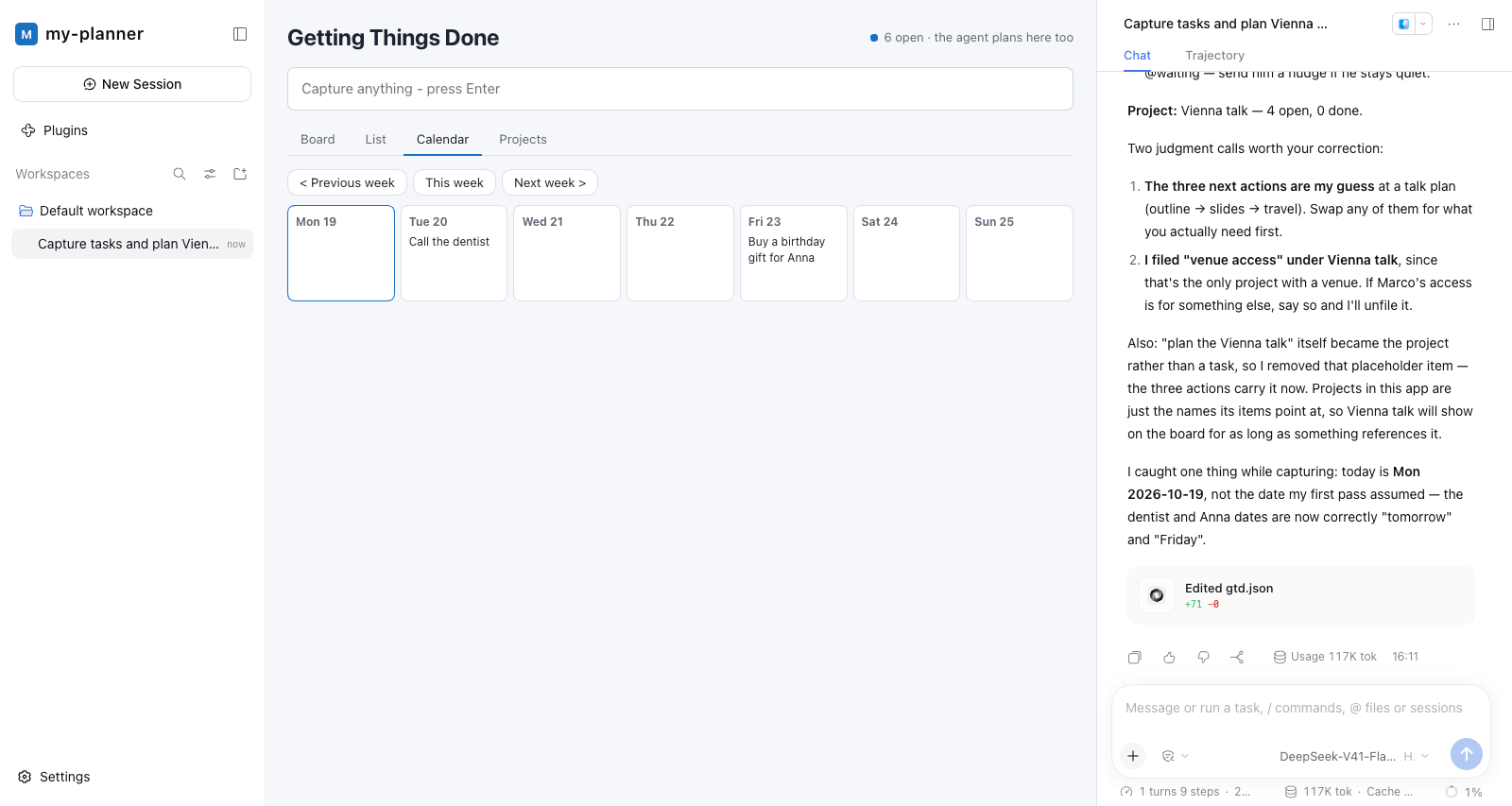The image size is (1512, 806).
Task: Click the chat message input box
Action: coord(1301,708)
